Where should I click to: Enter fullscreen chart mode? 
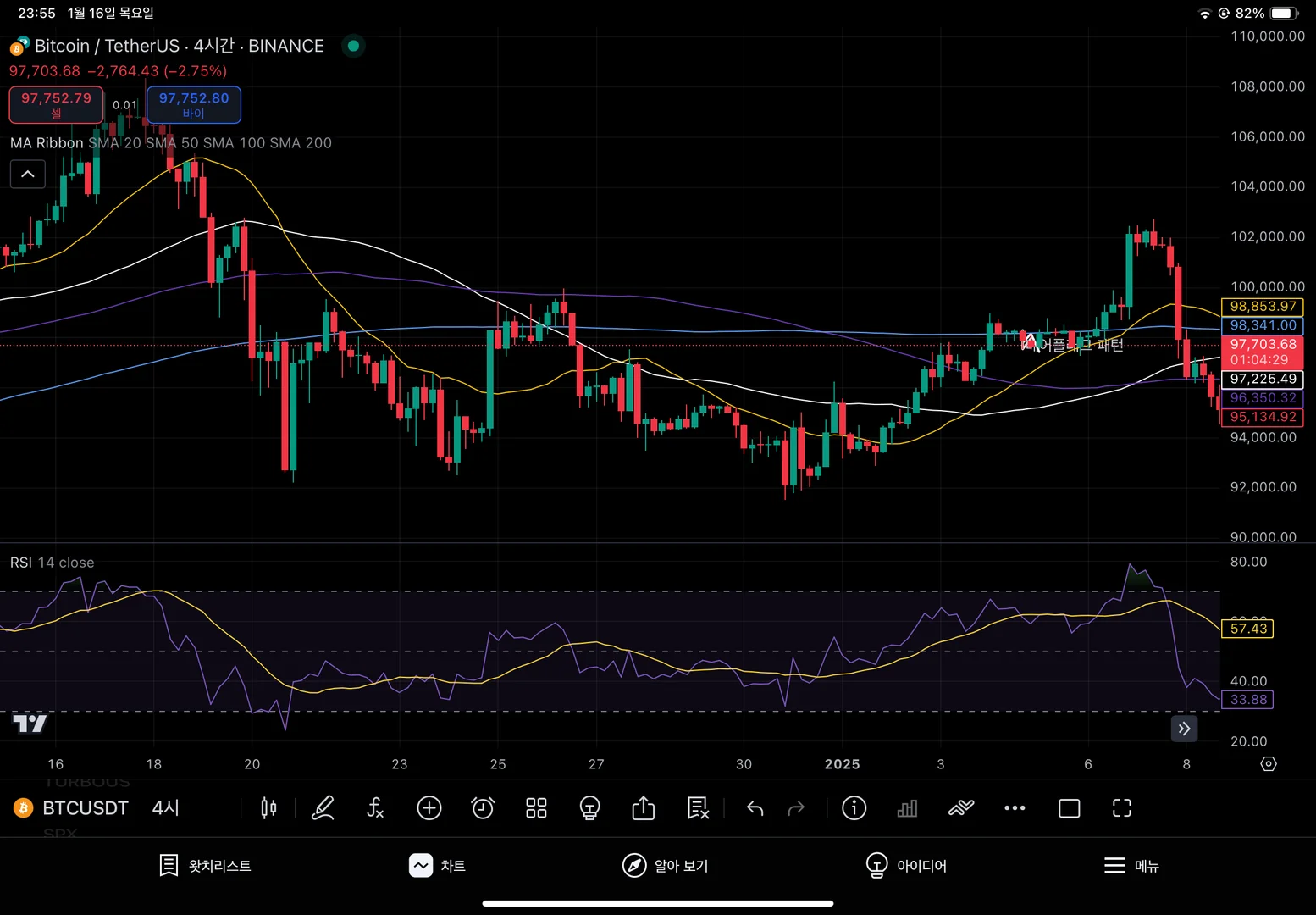coord(1122,808)
